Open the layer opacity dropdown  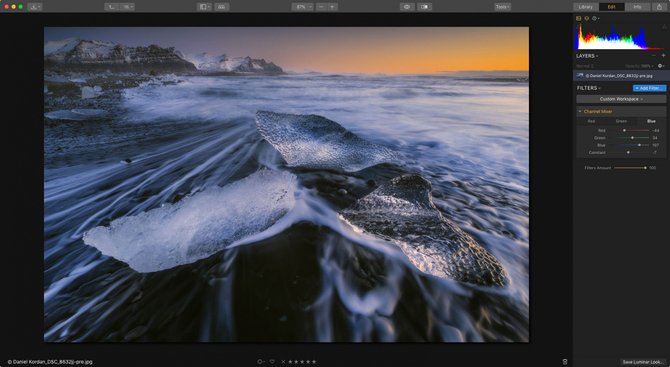(641, 66)
